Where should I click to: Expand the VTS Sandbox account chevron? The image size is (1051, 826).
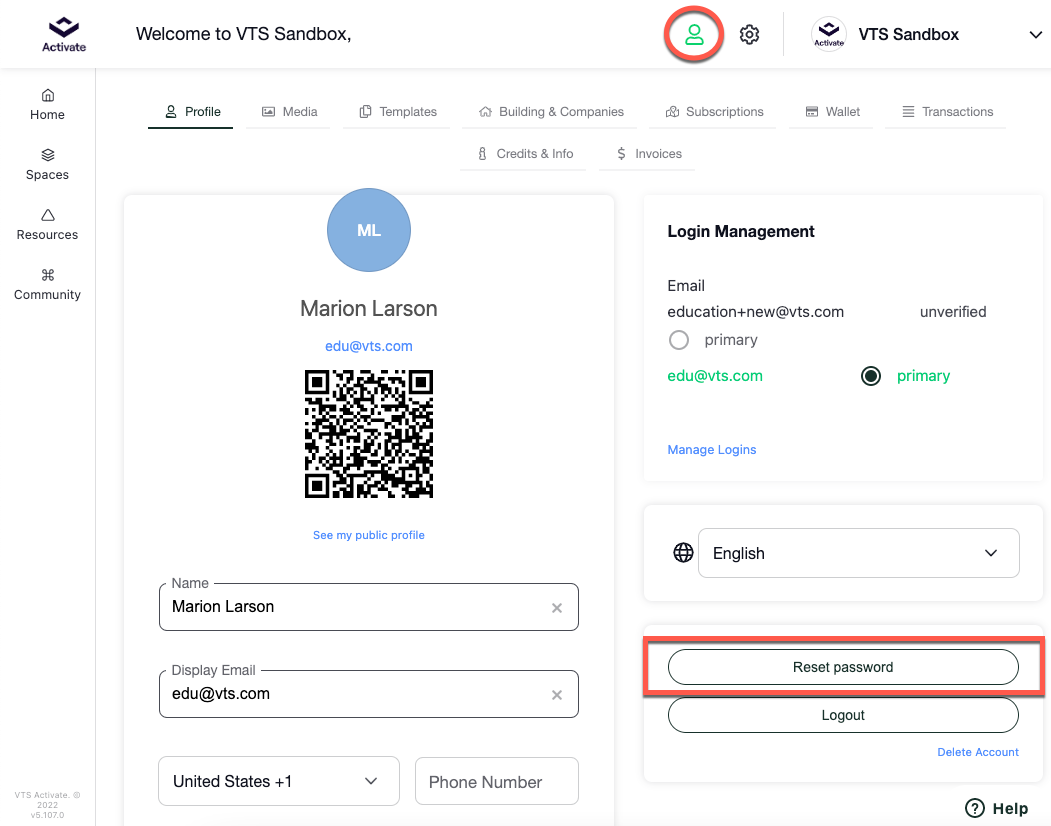pyautogui.click(x=1036, y=35)
